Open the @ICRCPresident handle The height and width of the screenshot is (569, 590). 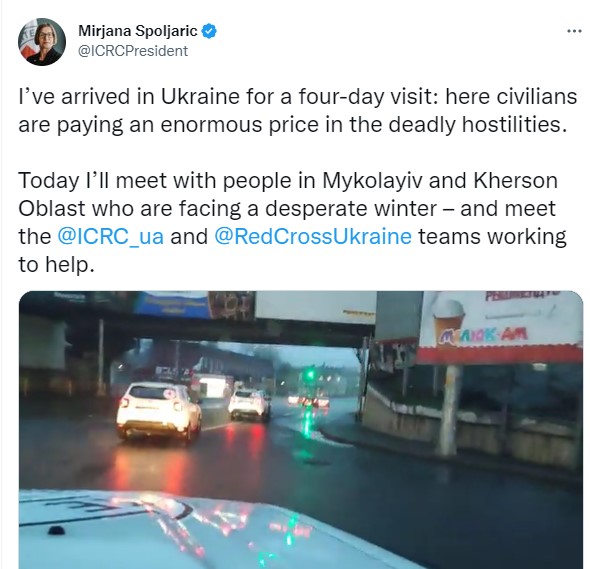pos(133,51)
